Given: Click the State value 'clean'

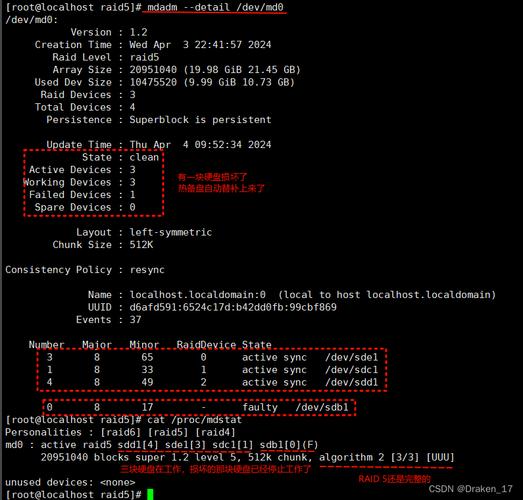Looking at the screenshot, I should click(x=144, y=157).
